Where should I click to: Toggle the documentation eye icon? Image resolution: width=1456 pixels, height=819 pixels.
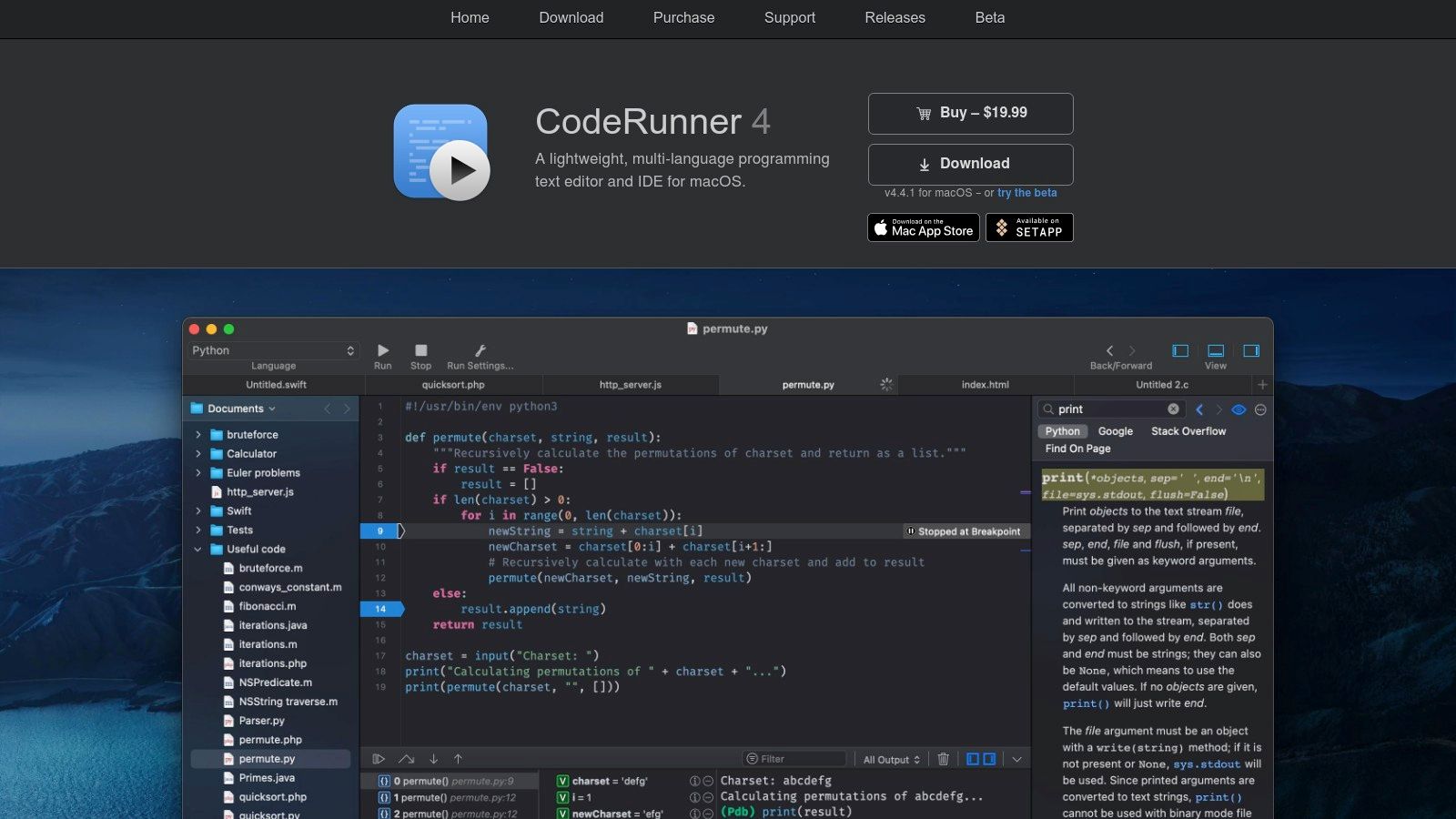click(x=1239, y=409)
